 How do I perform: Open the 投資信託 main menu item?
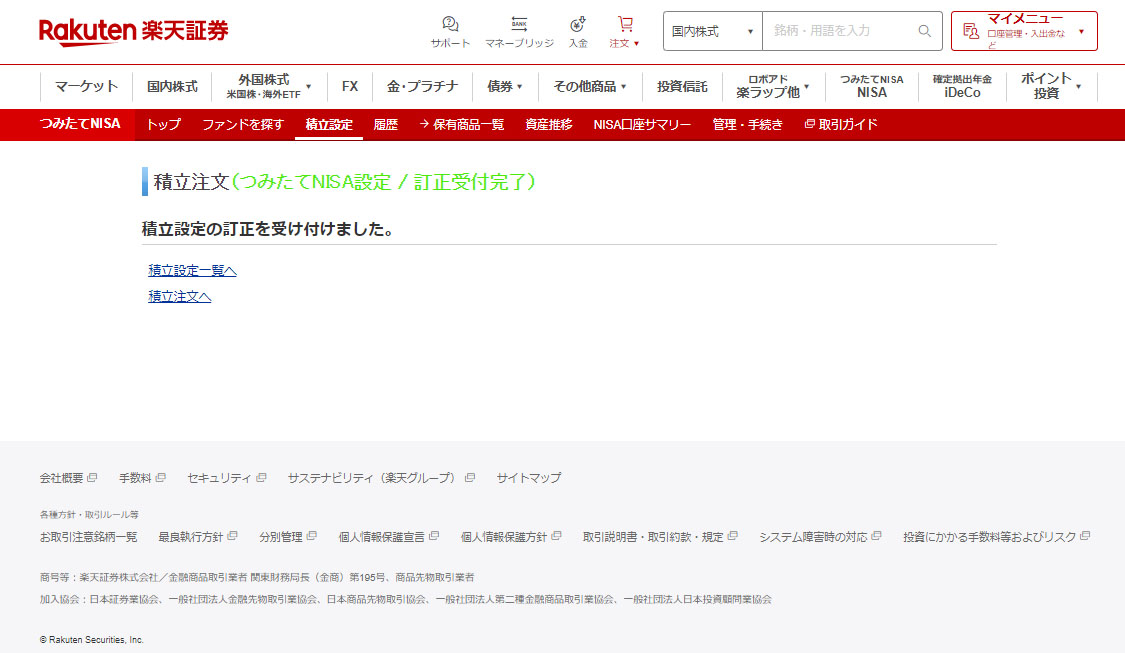pos(682,87)
